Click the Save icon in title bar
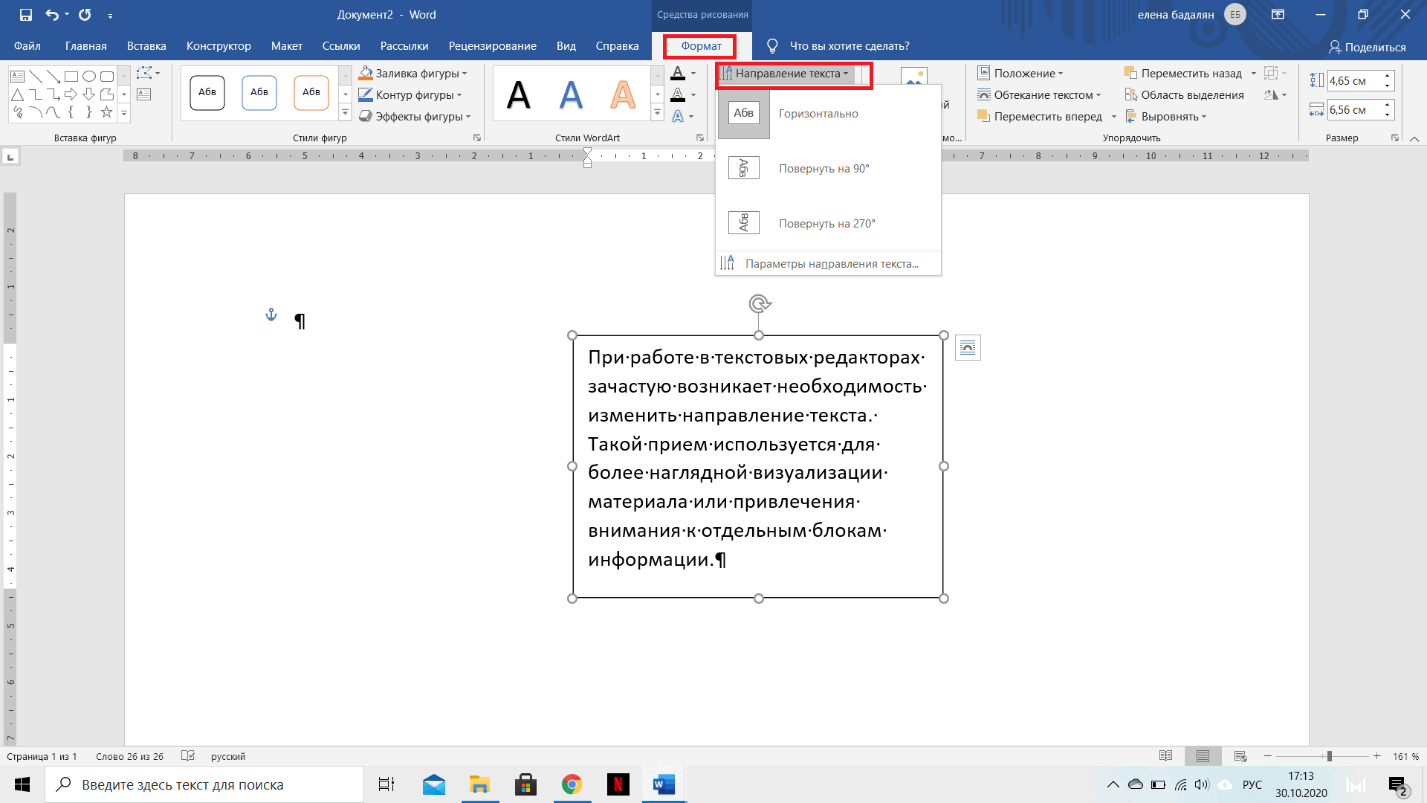Screen dimensions: 1427x803 (x=25, y=15)
